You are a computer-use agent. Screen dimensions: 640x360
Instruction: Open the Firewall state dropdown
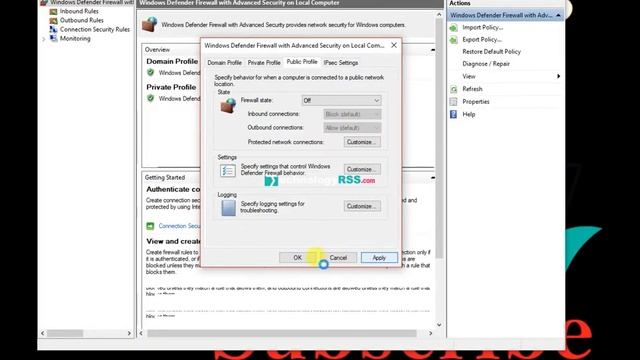(341, 100)
